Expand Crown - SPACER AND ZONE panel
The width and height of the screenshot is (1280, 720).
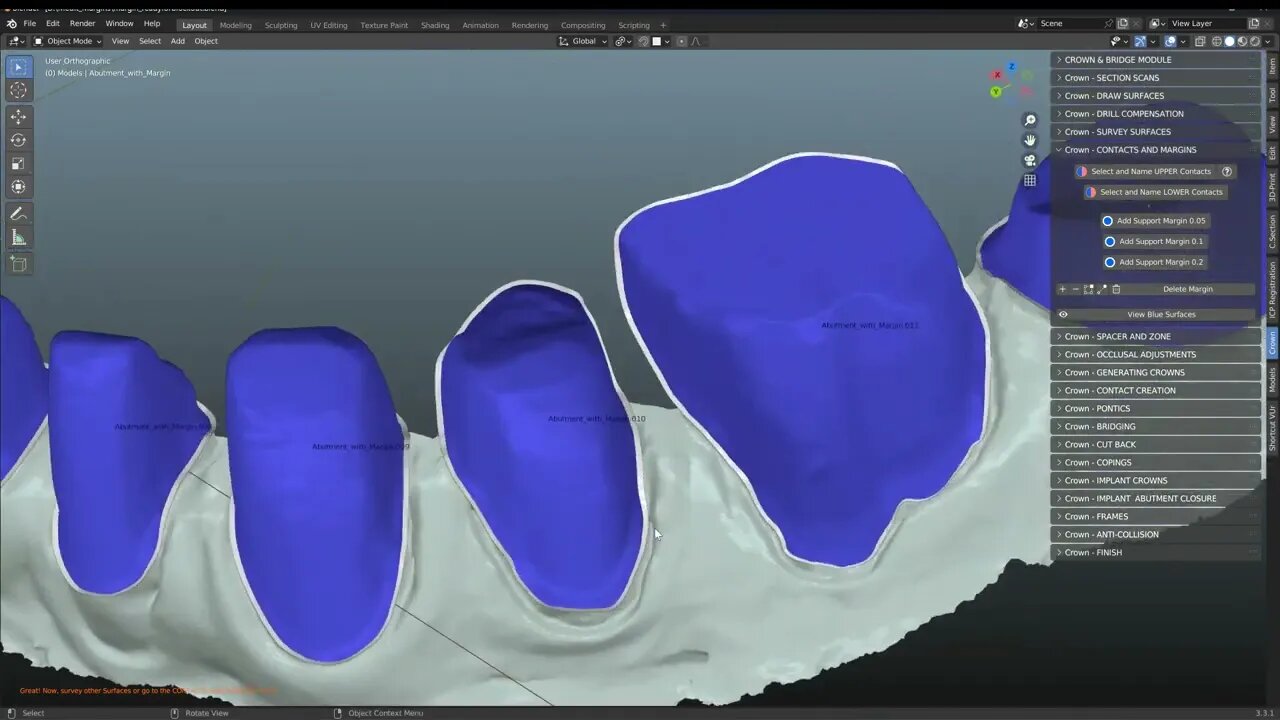[1155, 336]
